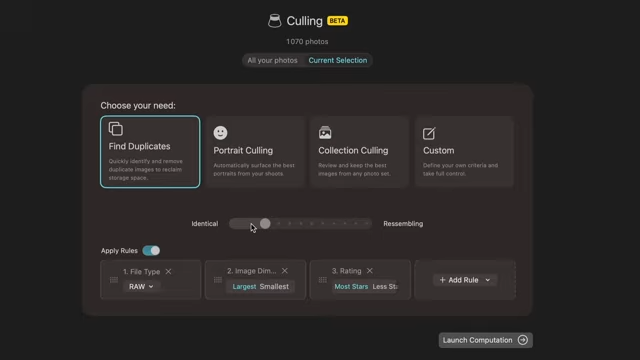640x360 pixels.
Task: Click the Identical label
Action: [205, 224]
